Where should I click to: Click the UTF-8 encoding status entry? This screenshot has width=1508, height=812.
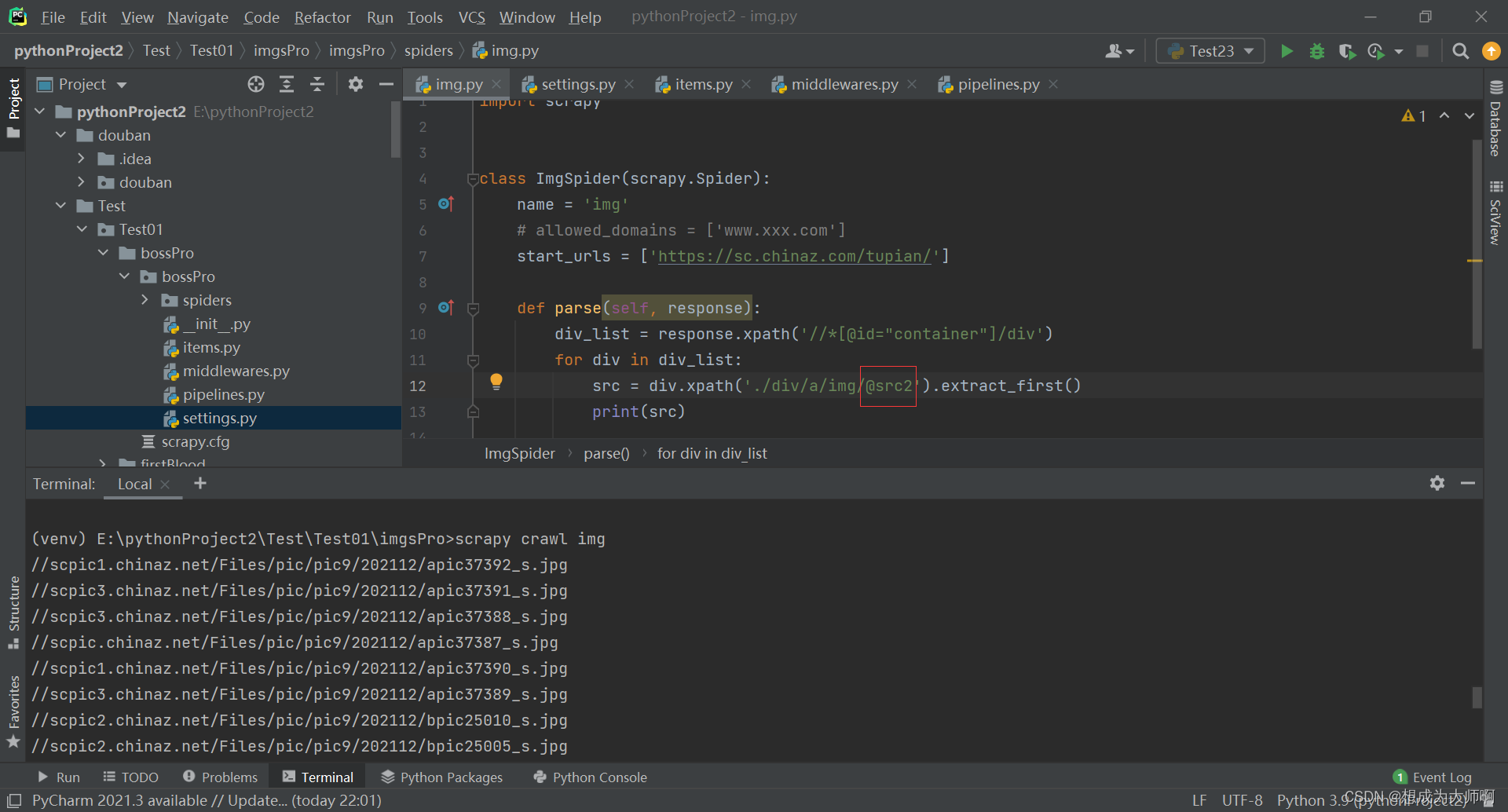pyautogui.click(x=1242, y=800)
